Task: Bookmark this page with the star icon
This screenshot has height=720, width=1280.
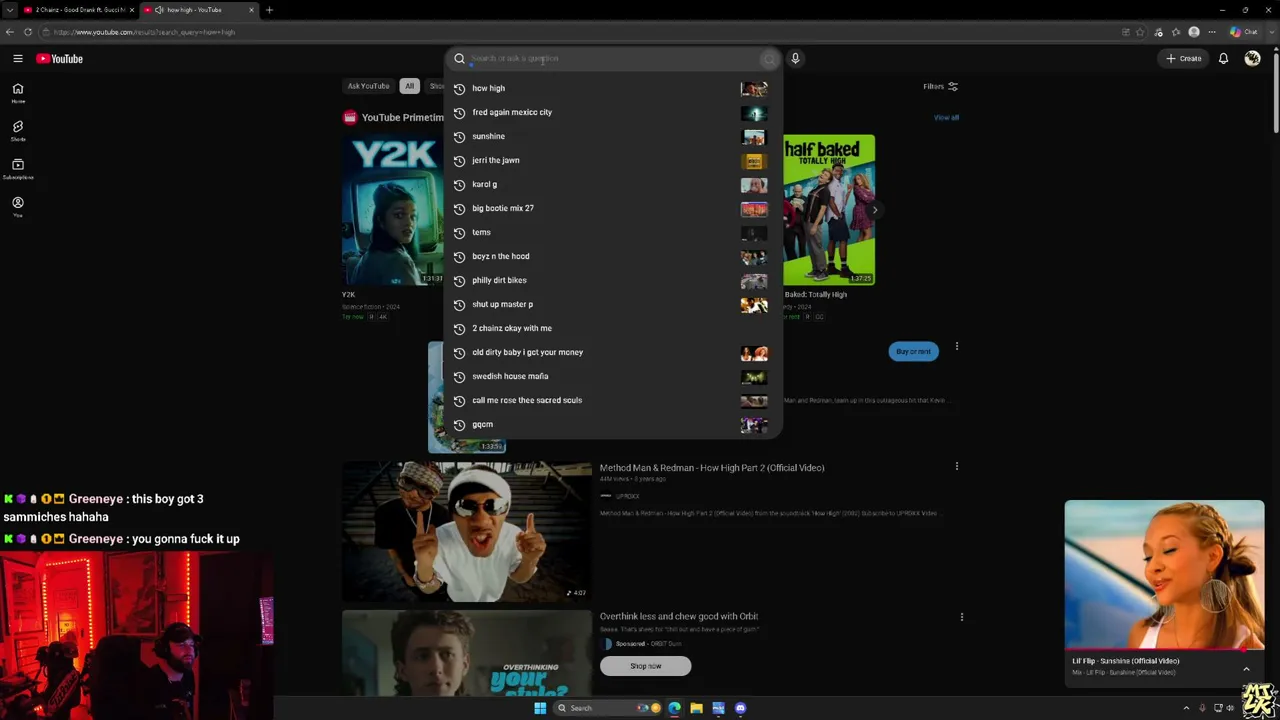Action: coord(1140,32)
